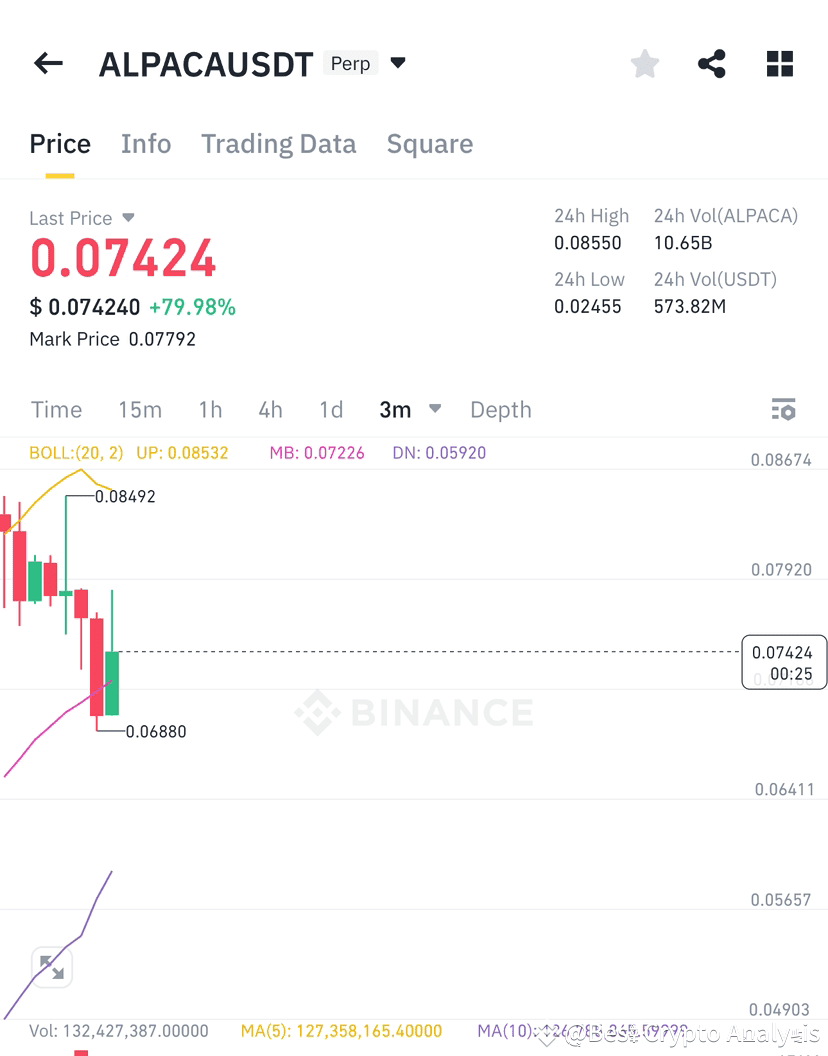Image resolution: width=828 pixels, height=1056 pixels.
Task: Add ALPACAUSDT to favorites with star icon
Action: pyautogui.click(x=645, y=64)
